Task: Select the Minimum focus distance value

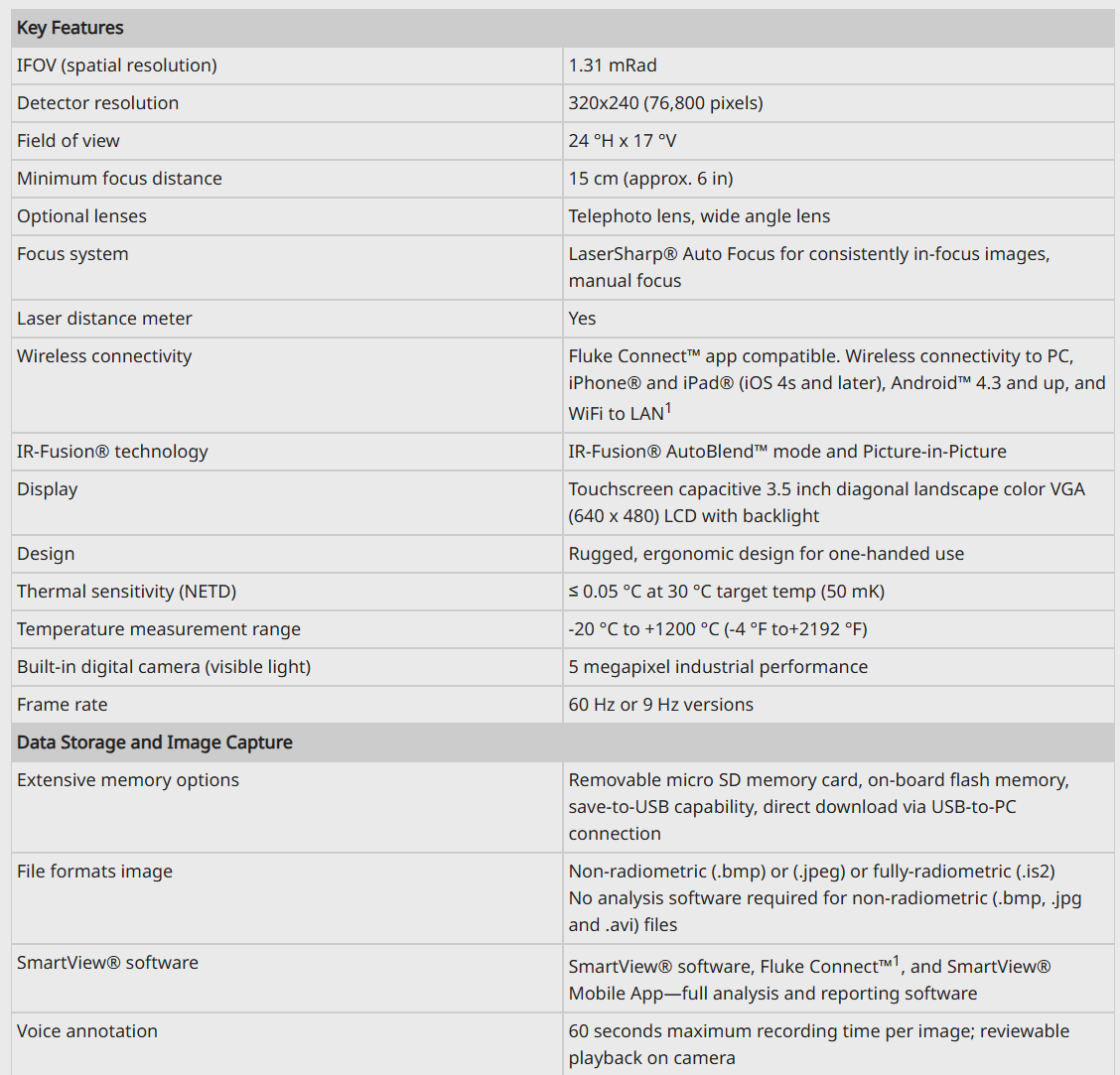Action: point(650,179)
